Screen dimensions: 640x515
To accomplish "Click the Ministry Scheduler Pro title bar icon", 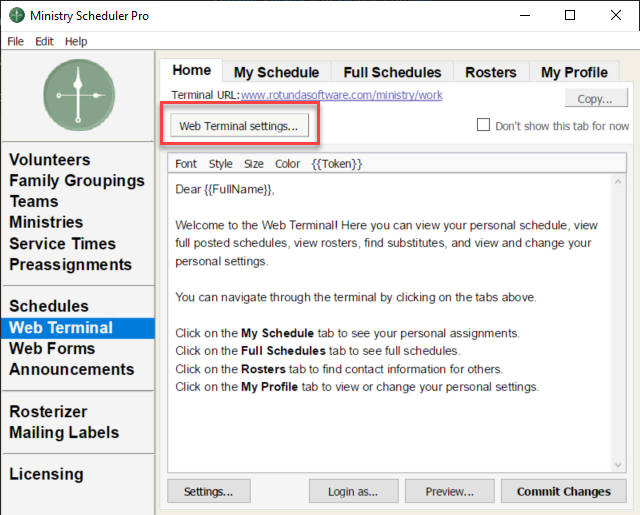I will [17, 16].
